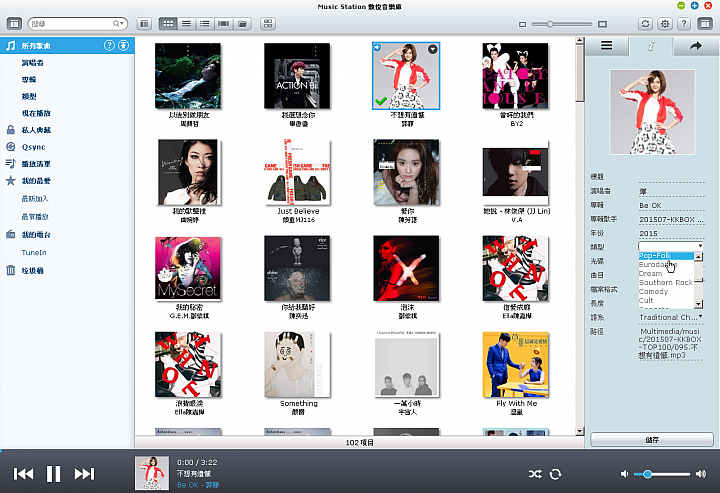Click the now-playing album thumbnail in player
The image size is (720, 493).
click(x=152, y=473)
